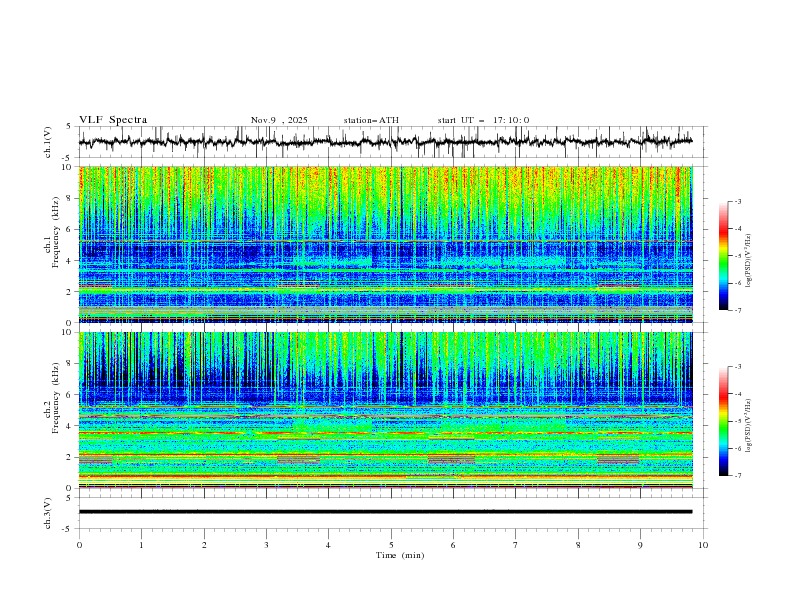Click the ch.1 waveform trace panel
The width and height of the screenshot is (792, 612).
pos(393,142)
